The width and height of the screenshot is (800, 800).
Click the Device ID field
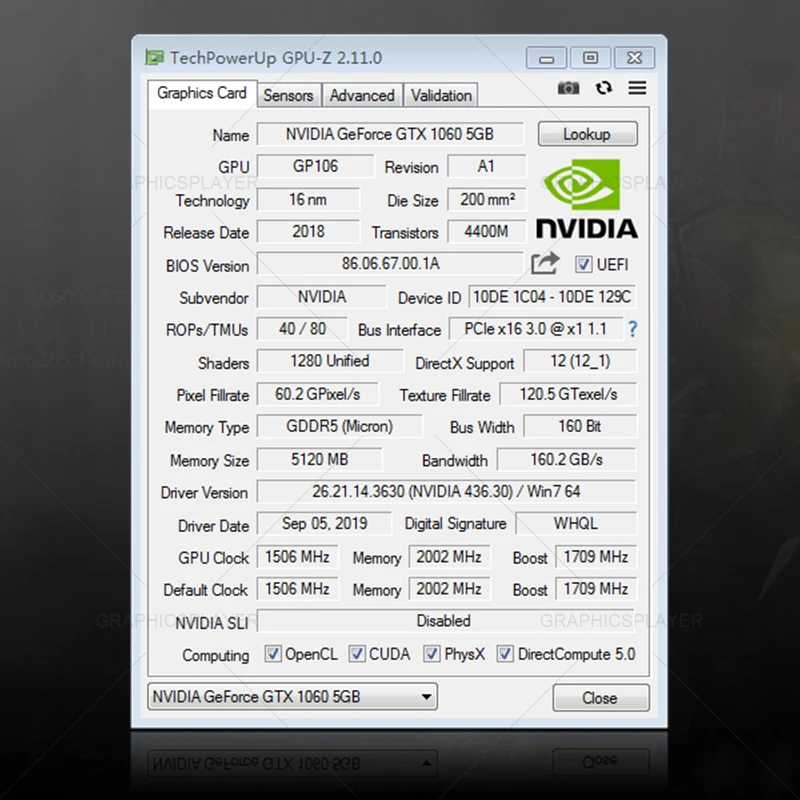coord(552,296)
